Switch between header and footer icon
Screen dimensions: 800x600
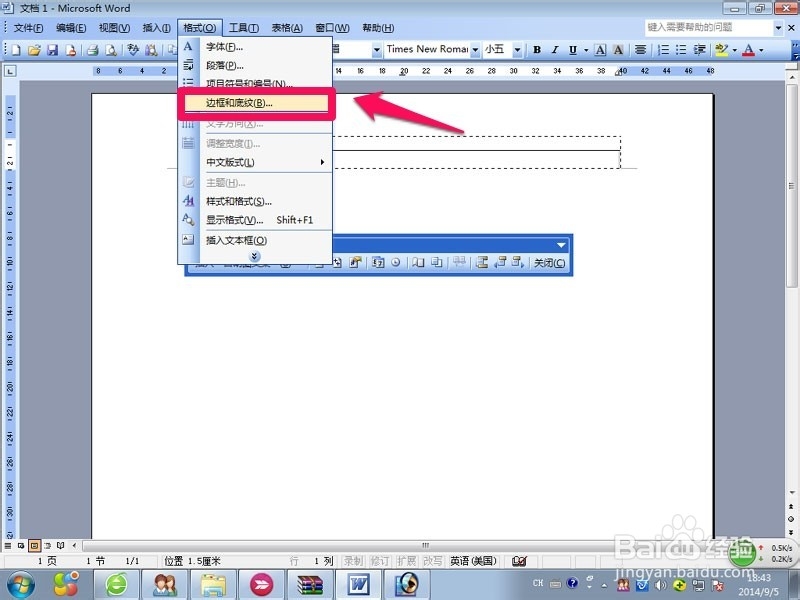point(482,263)
